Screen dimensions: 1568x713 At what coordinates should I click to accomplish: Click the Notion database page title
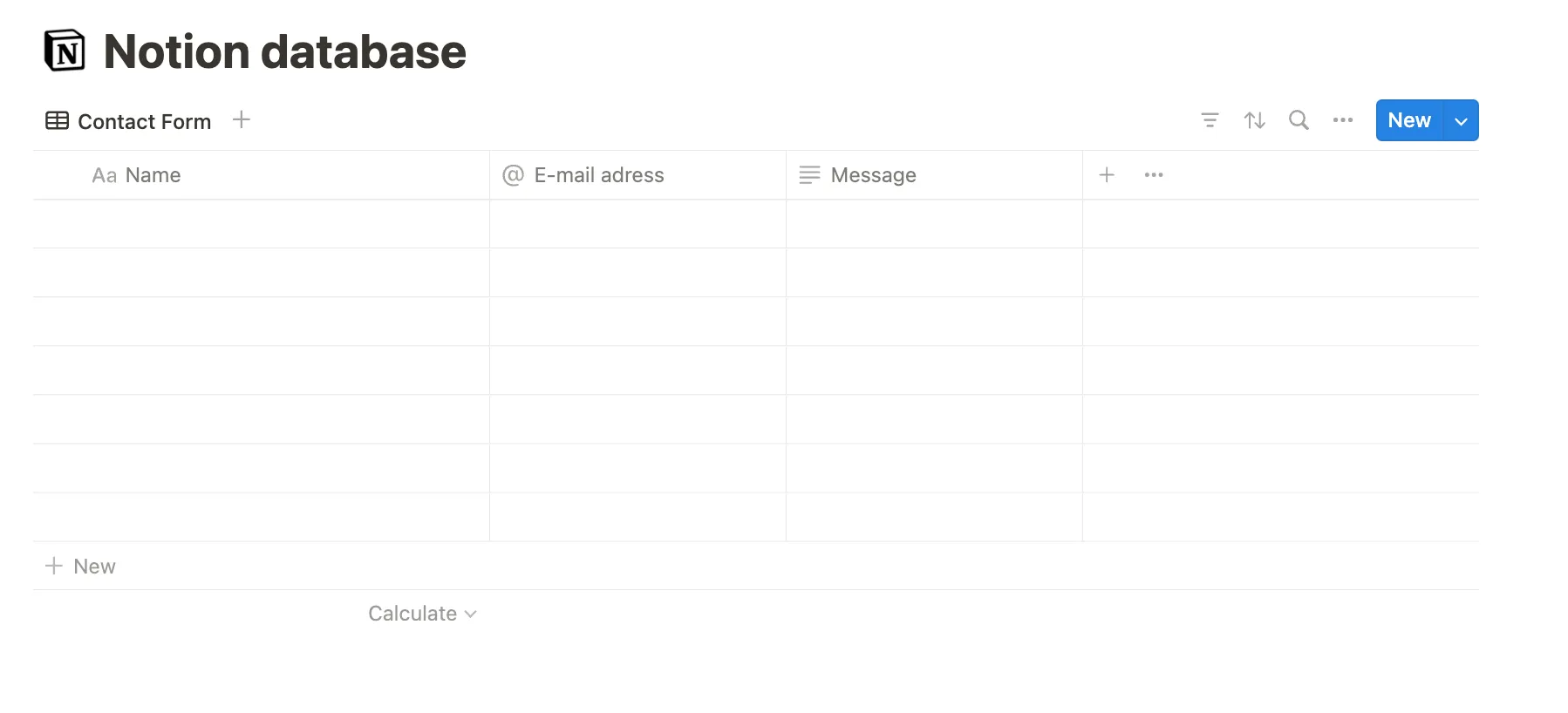point(284,51)
